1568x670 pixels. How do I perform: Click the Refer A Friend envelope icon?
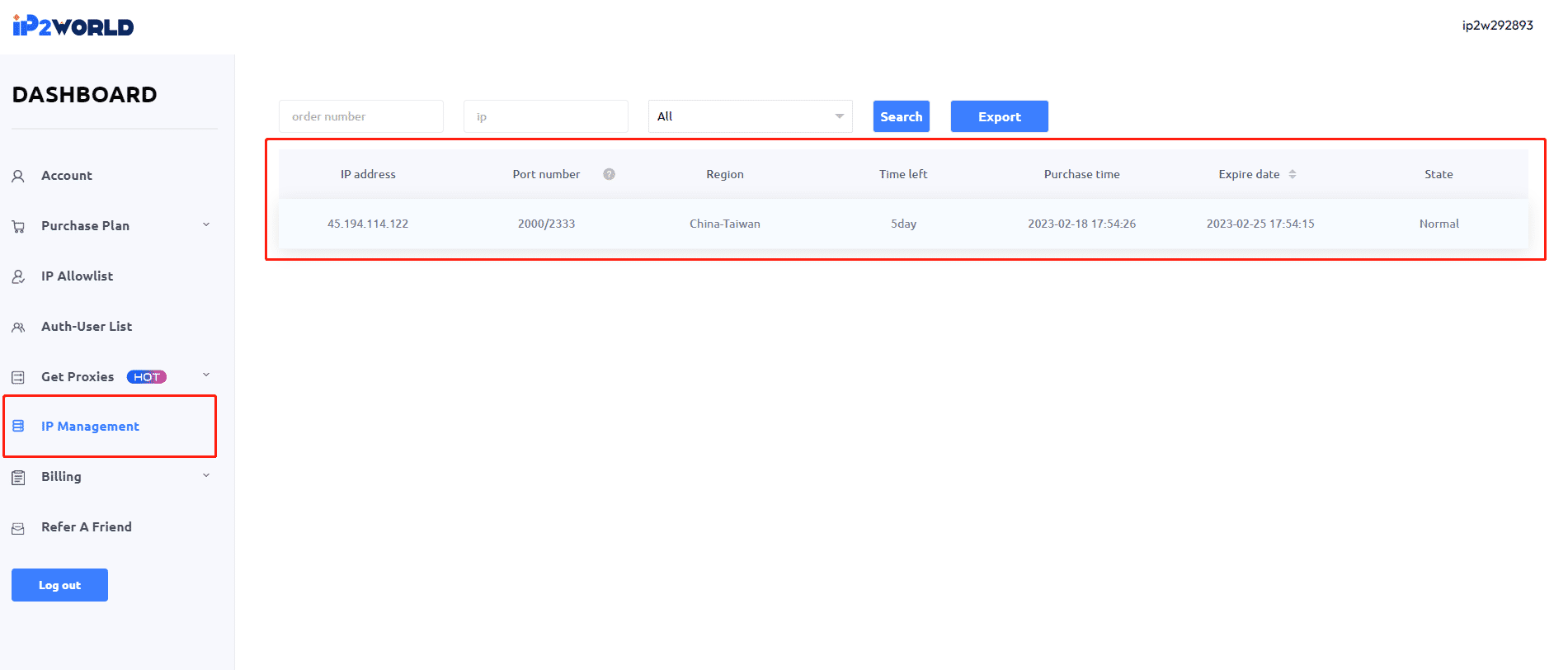[x=18, y=528]
